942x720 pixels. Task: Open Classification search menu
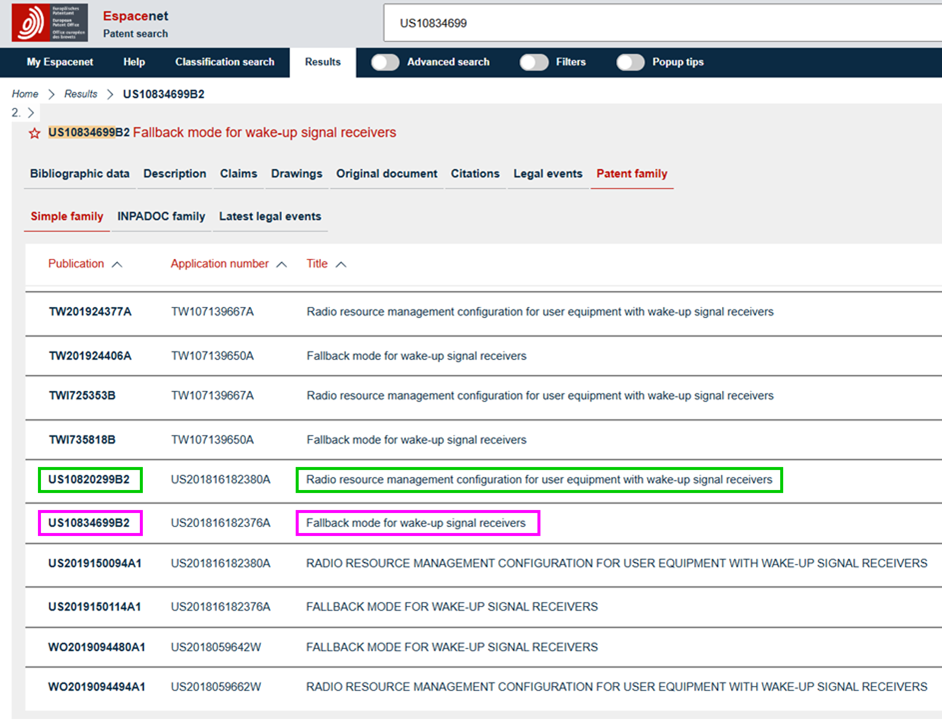tap(224, 62)
